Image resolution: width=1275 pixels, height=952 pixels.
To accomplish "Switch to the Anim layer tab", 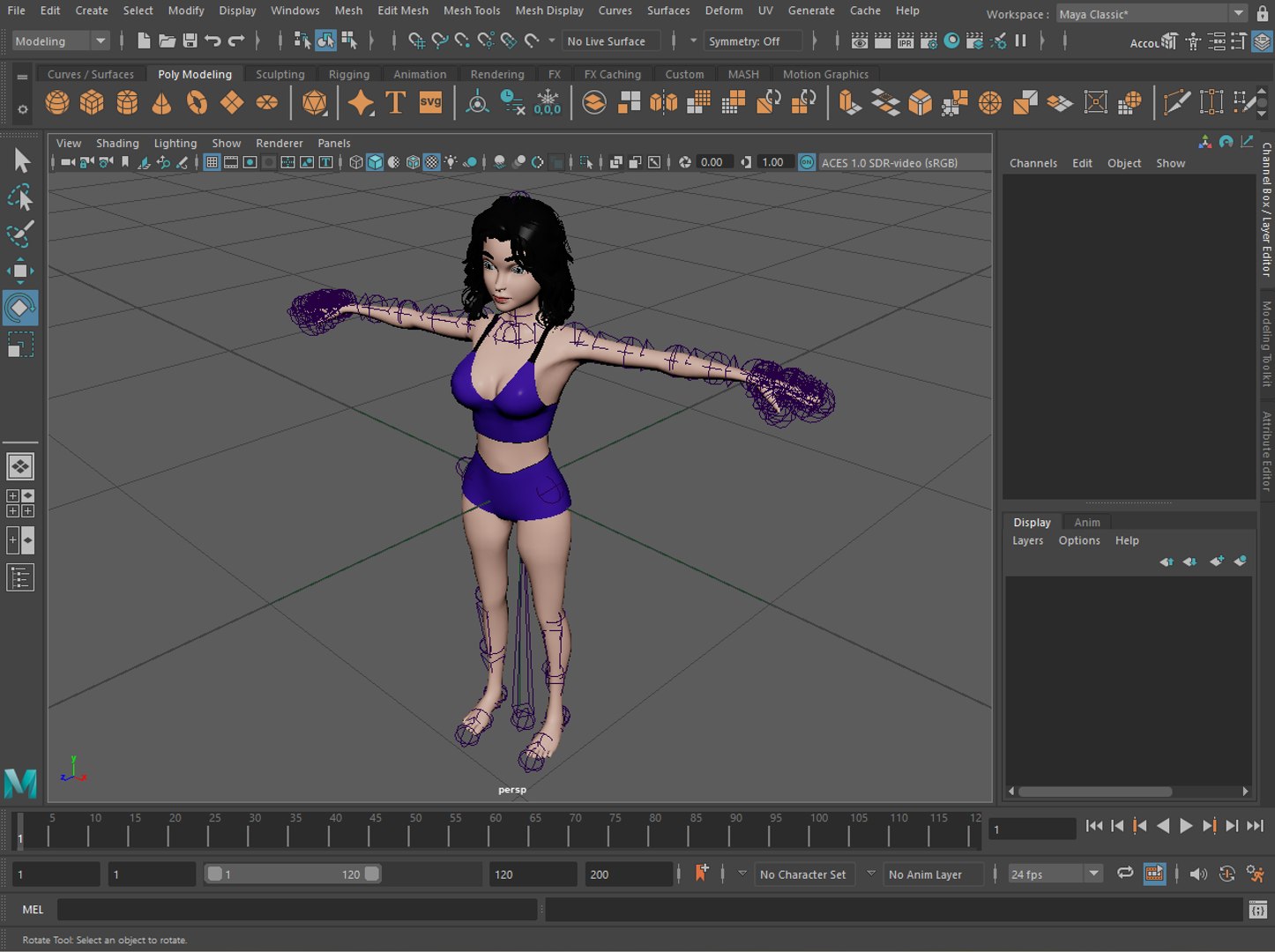I will (1086, 522).
